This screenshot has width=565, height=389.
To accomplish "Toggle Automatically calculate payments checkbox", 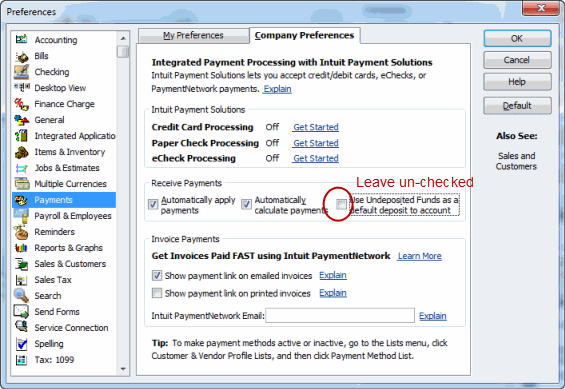I will coord(246,204).
